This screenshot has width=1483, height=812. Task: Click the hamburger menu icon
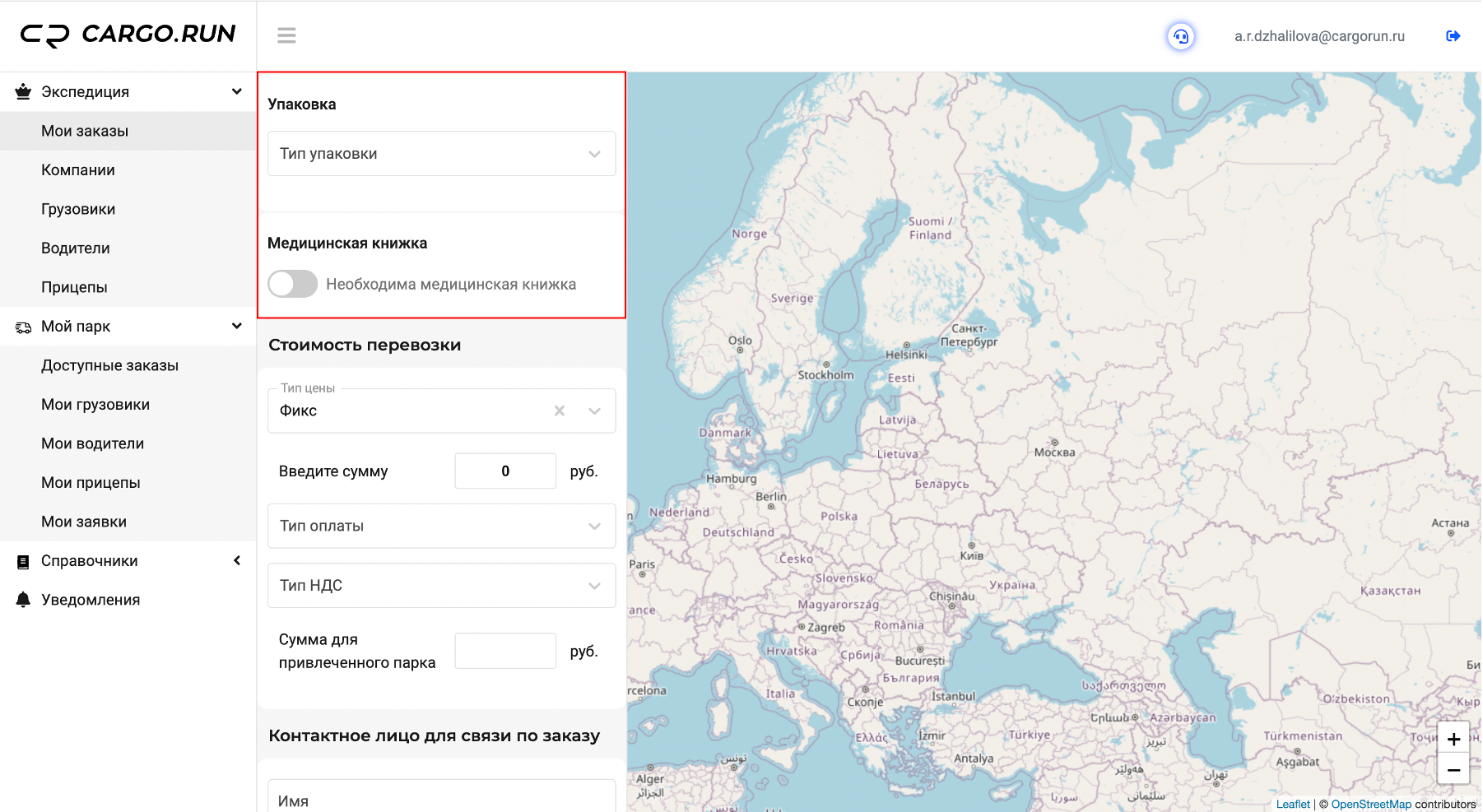286,35
